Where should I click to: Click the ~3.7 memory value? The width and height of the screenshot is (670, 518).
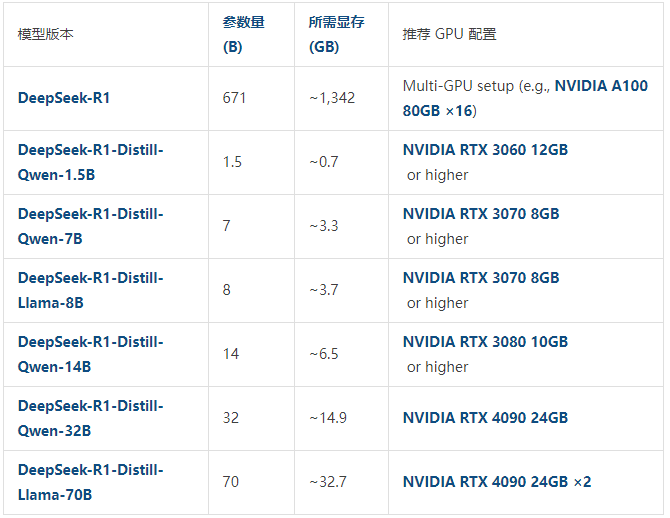[x=323, y=290]
